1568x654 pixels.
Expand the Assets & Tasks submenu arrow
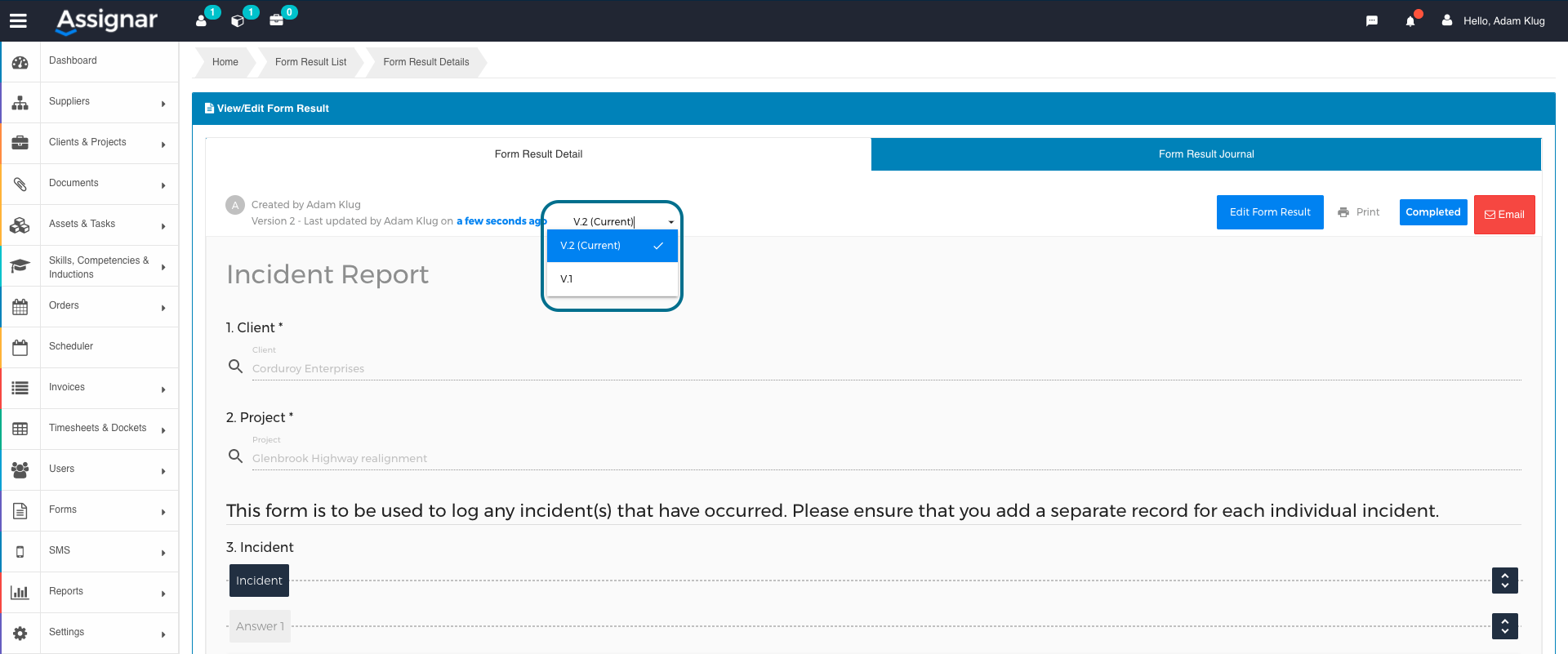click(163, 226)
